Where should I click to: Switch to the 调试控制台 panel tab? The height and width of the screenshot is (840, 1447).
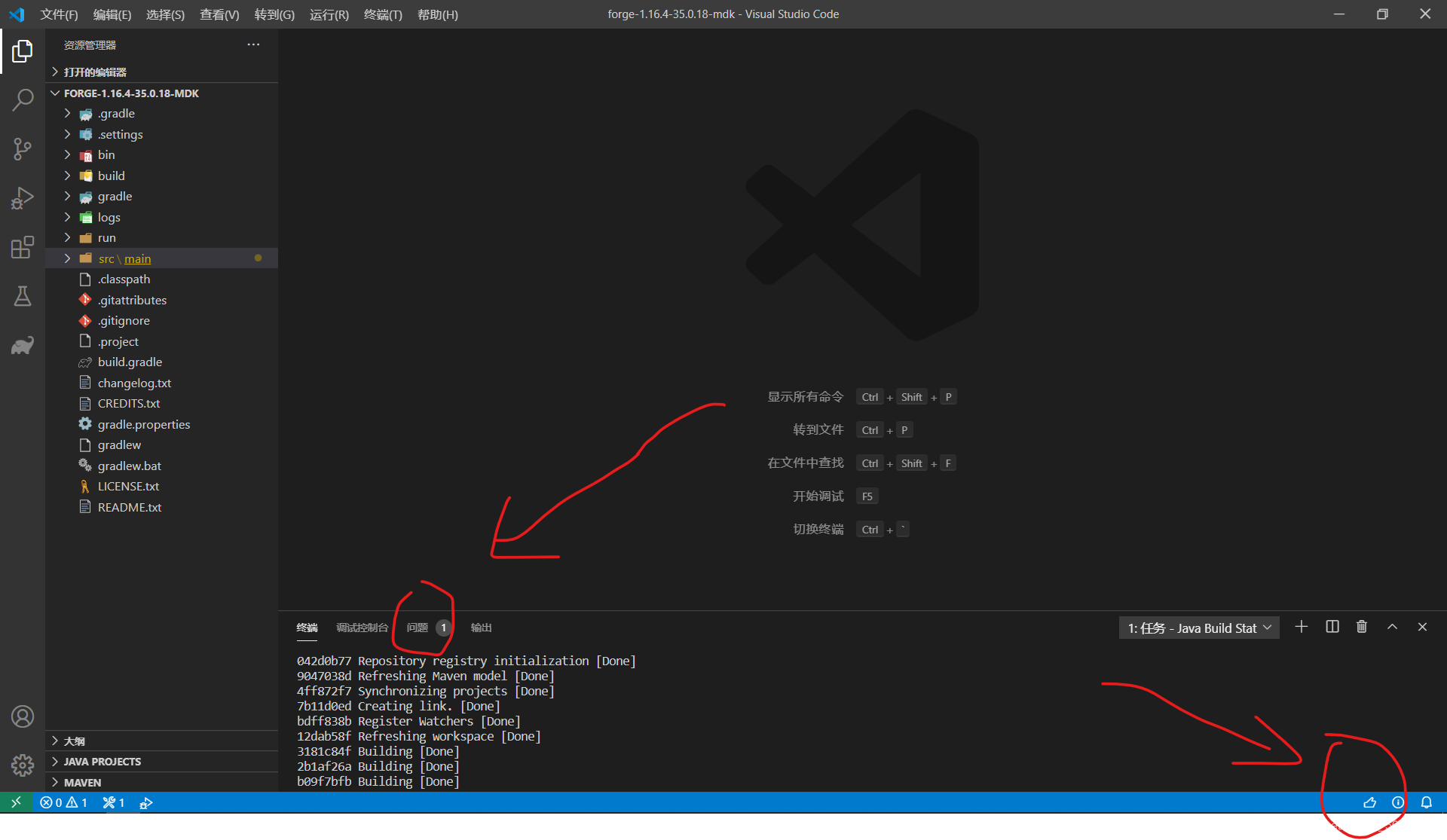pyautogui.click(x=362, y=628)
